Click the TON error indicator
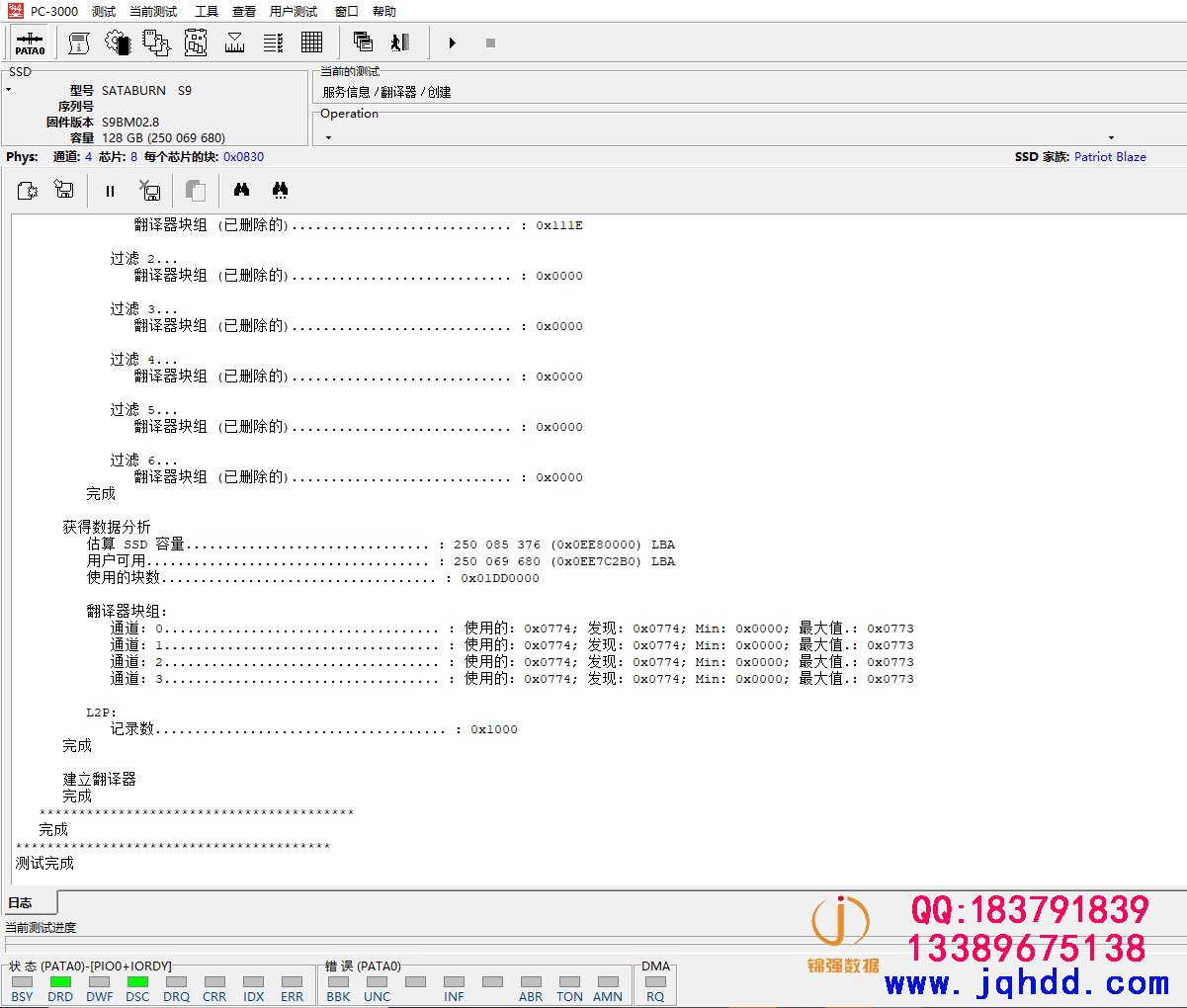The width and height of the screenshot is (1187, 1008). [x=570, y=982]
